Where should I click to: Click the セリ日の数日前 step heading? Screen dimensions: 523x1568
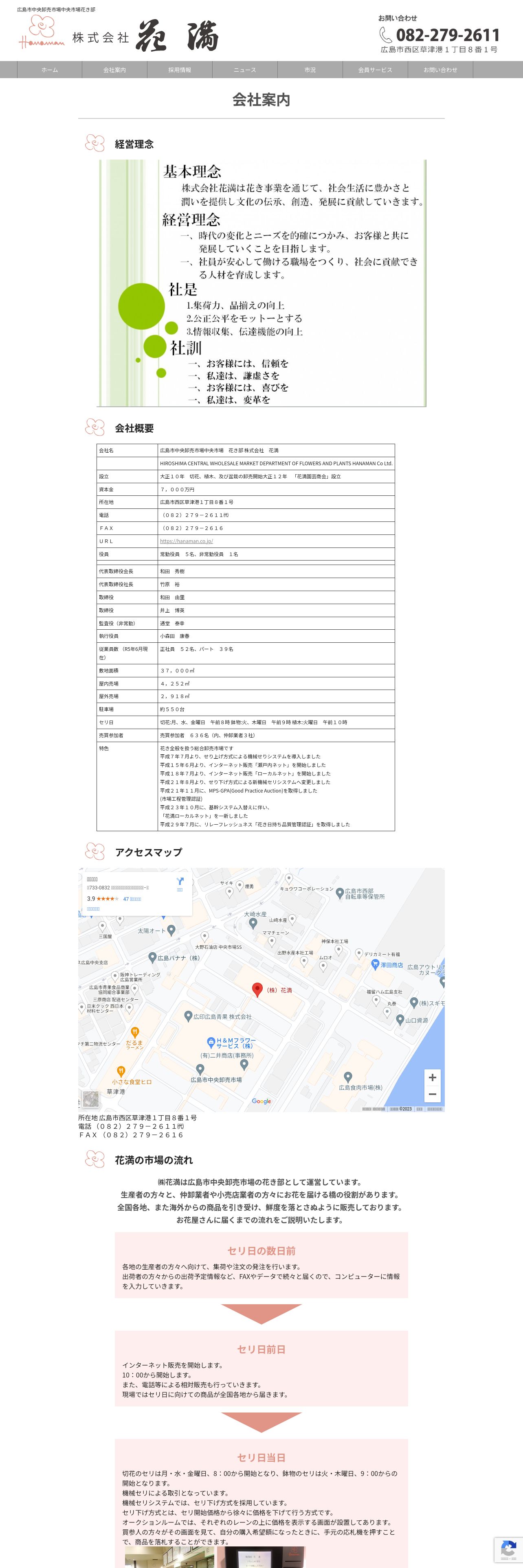click(x=261, y=1251)
